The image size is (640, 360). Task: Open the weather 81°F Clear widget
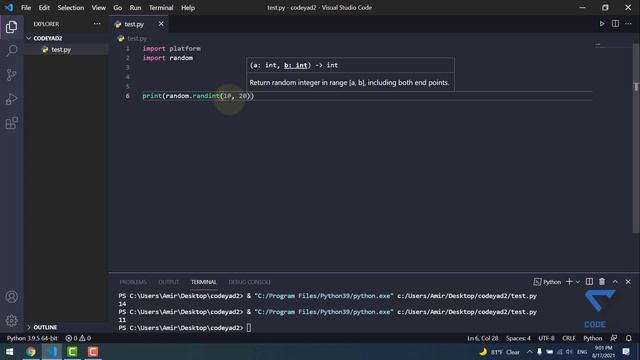tap(500, 352)
